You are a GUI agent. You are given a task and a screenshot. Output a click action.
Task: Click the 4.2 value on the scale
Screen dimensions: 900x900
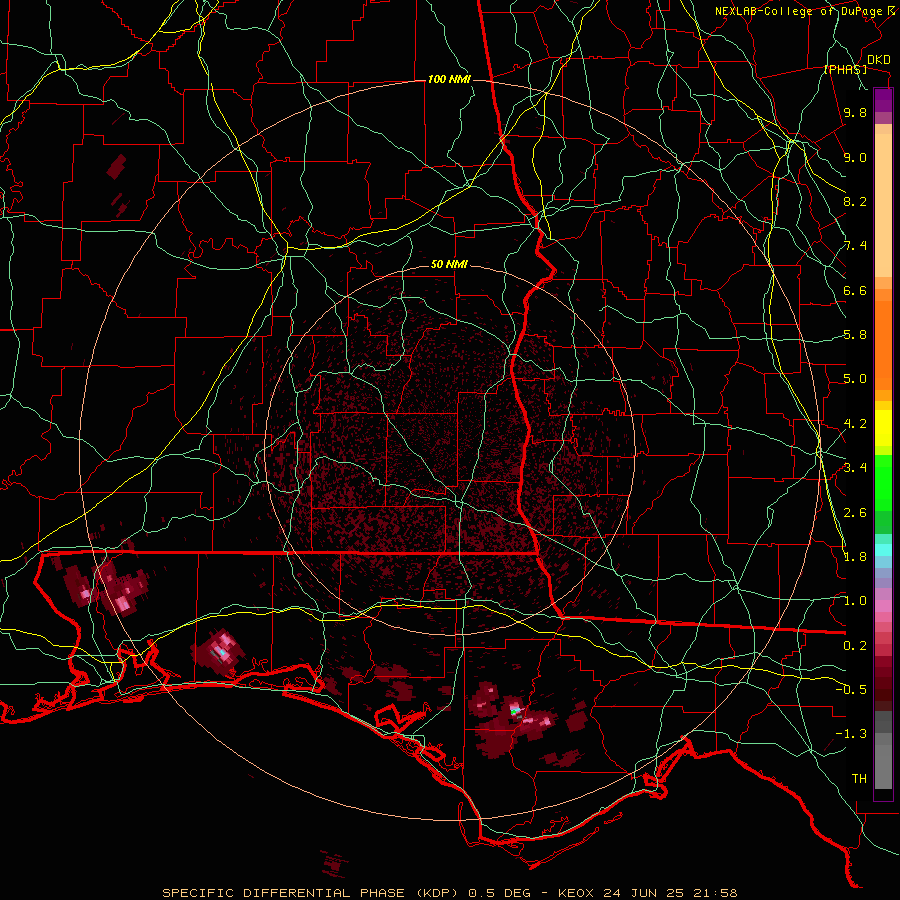[855, 424]
